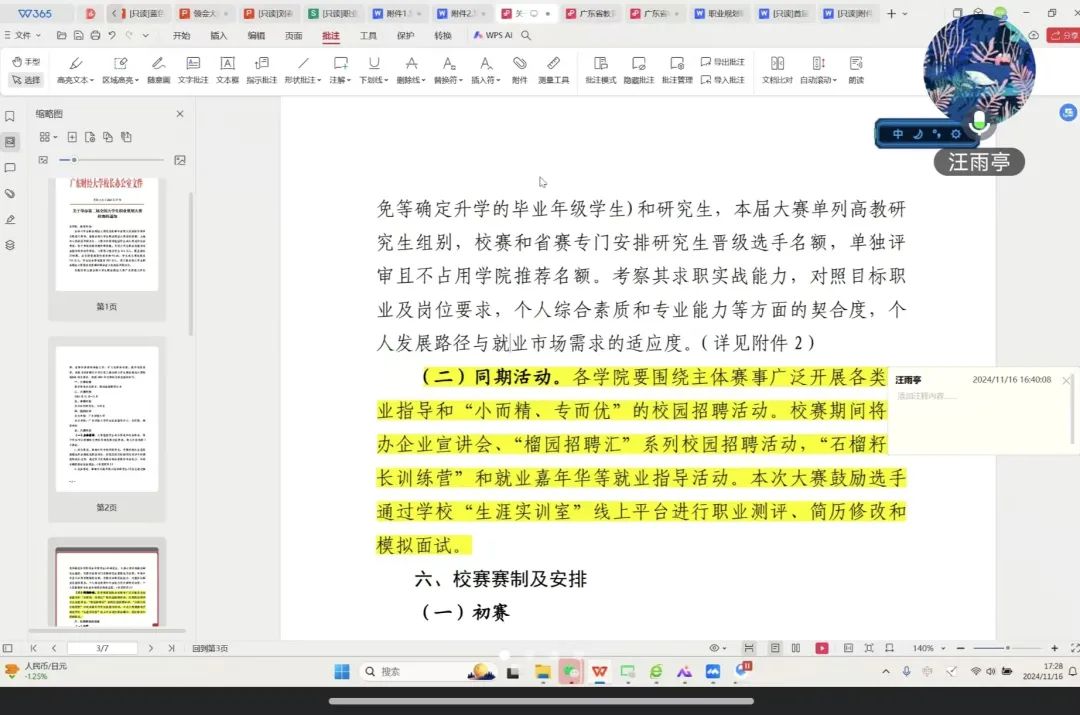Add a new document tab with plus
The width and height of the screenshot is (1080, 715).
point(891,13)
